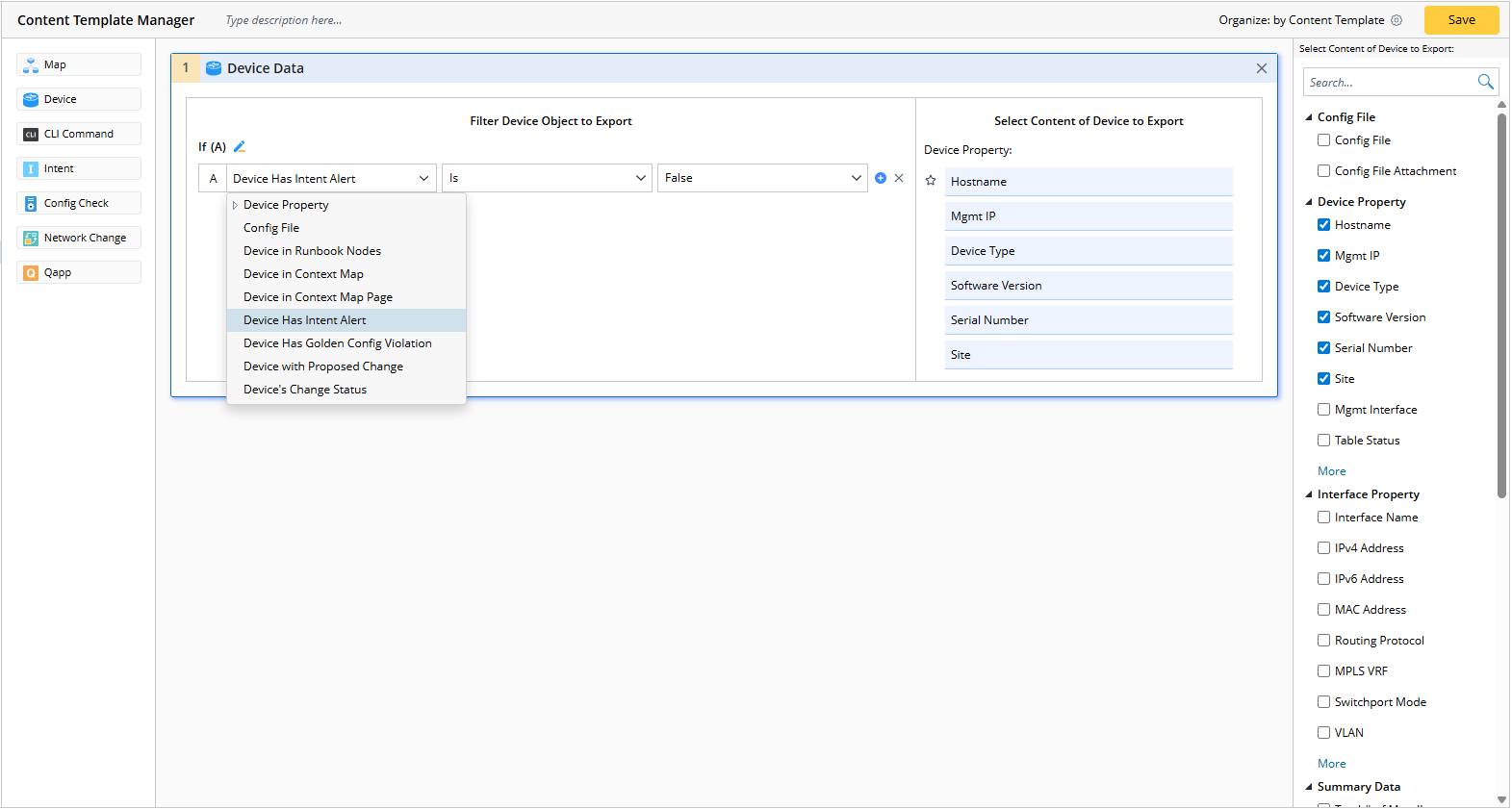Viewport: 1512px width, 809px height.
Task: Enable the Mgmt Interface checkbox
Action: click(x=1323, y=410)
